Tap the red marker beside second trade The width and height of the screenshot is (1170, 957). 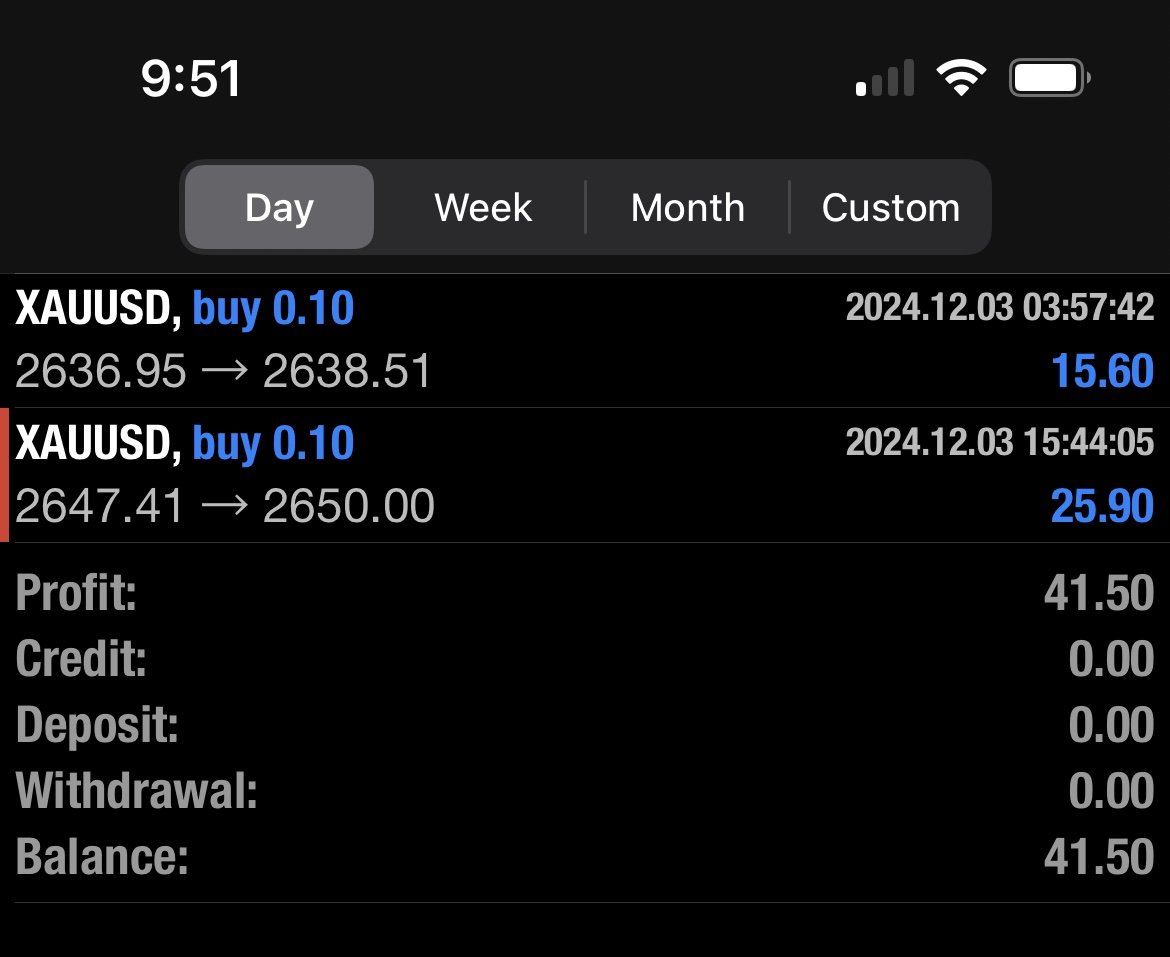click(5, 473)
